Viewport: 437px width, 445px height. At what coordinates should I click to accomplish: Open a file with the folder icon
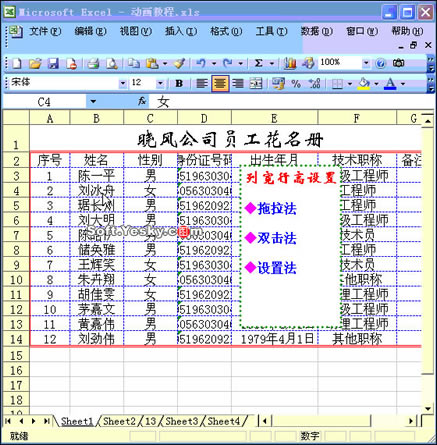click(35, 63)
